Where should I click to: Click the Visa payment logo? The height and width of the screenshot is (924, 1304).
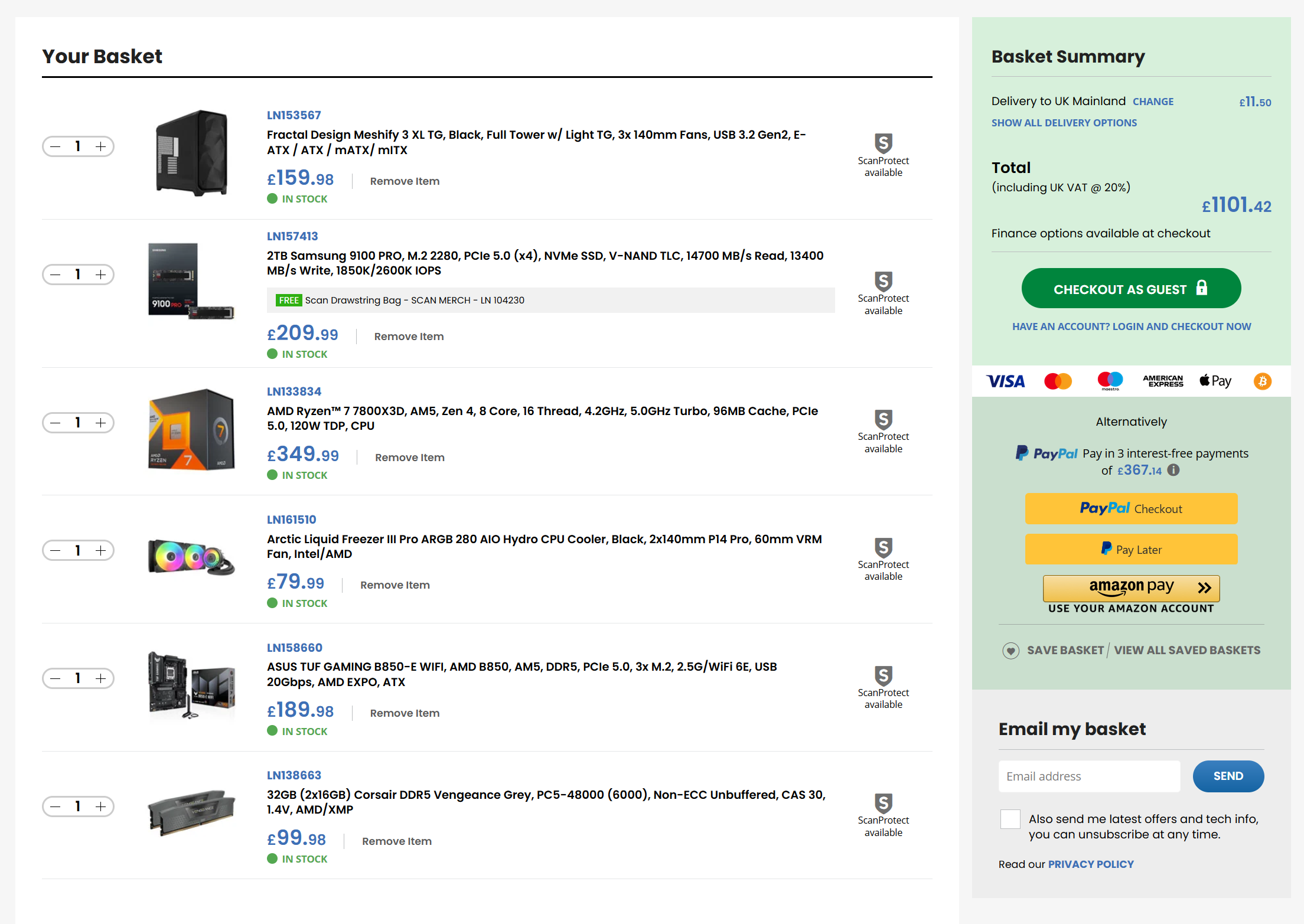1006,381
